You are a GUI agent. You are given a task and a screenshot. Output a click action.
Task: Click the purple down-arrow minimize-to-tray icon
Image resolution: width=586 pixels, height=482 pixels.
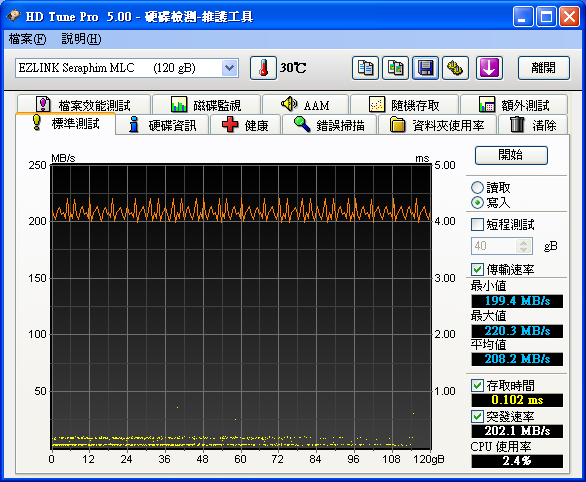point(489,68)
